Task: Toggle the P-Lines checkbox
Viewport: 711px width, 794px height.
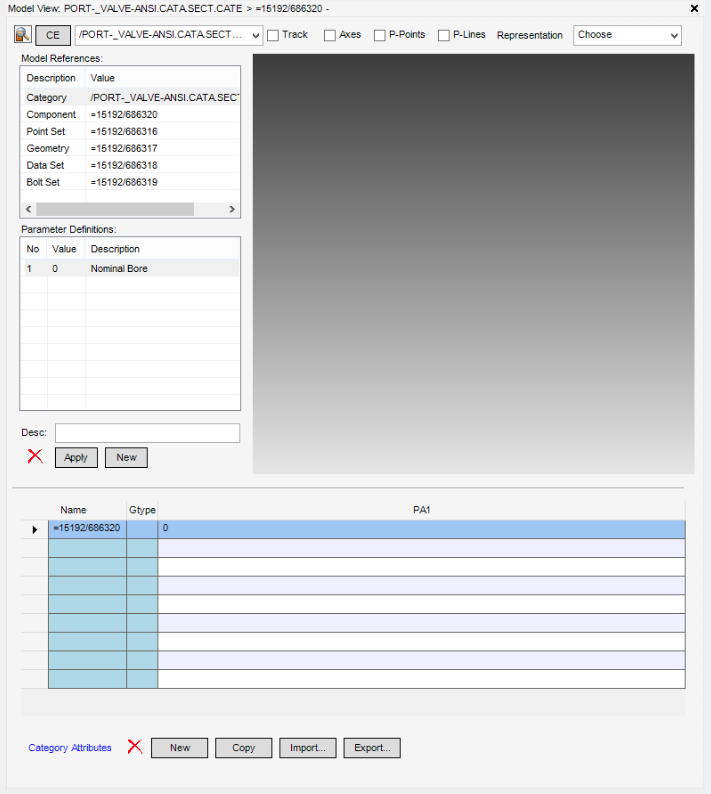Action: coord(444,35)
